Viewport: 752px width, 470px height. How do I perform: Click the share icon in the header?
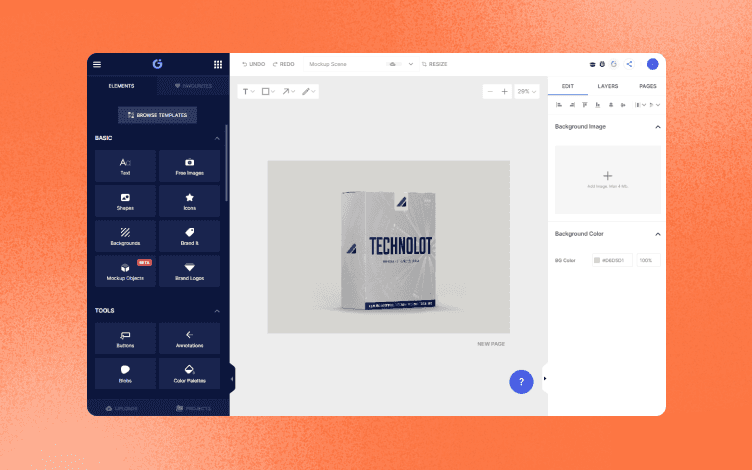629,64
